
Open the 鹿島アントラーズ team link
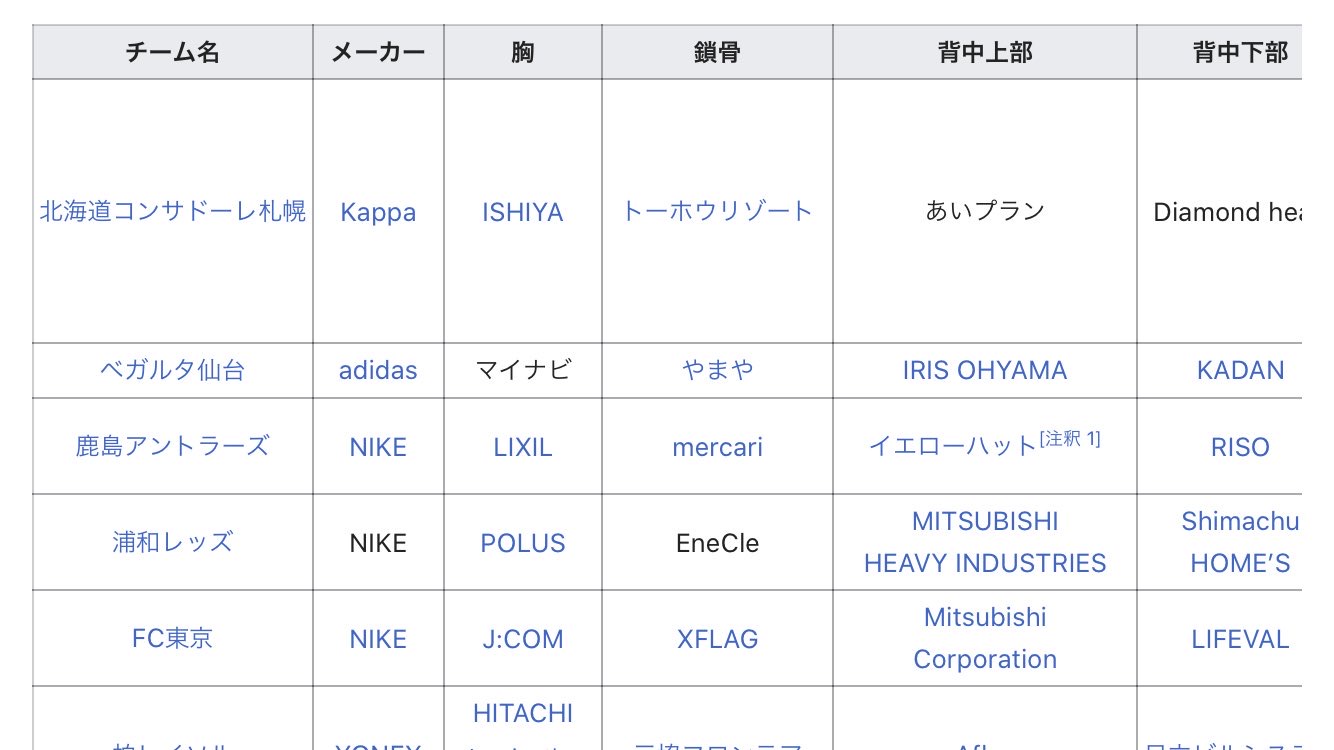pos(172,446)
